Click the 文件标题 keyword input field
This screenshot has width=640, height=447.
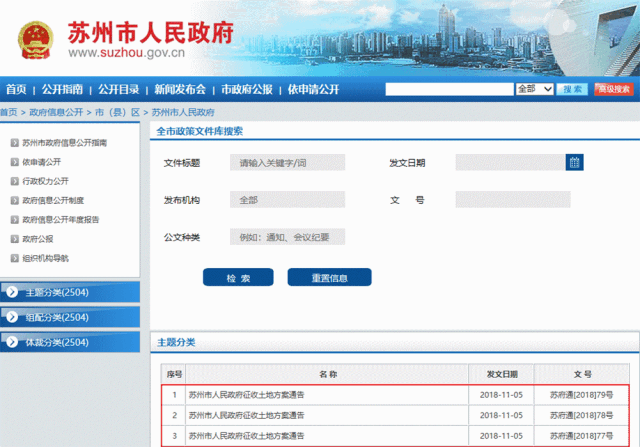coord(287,162)
